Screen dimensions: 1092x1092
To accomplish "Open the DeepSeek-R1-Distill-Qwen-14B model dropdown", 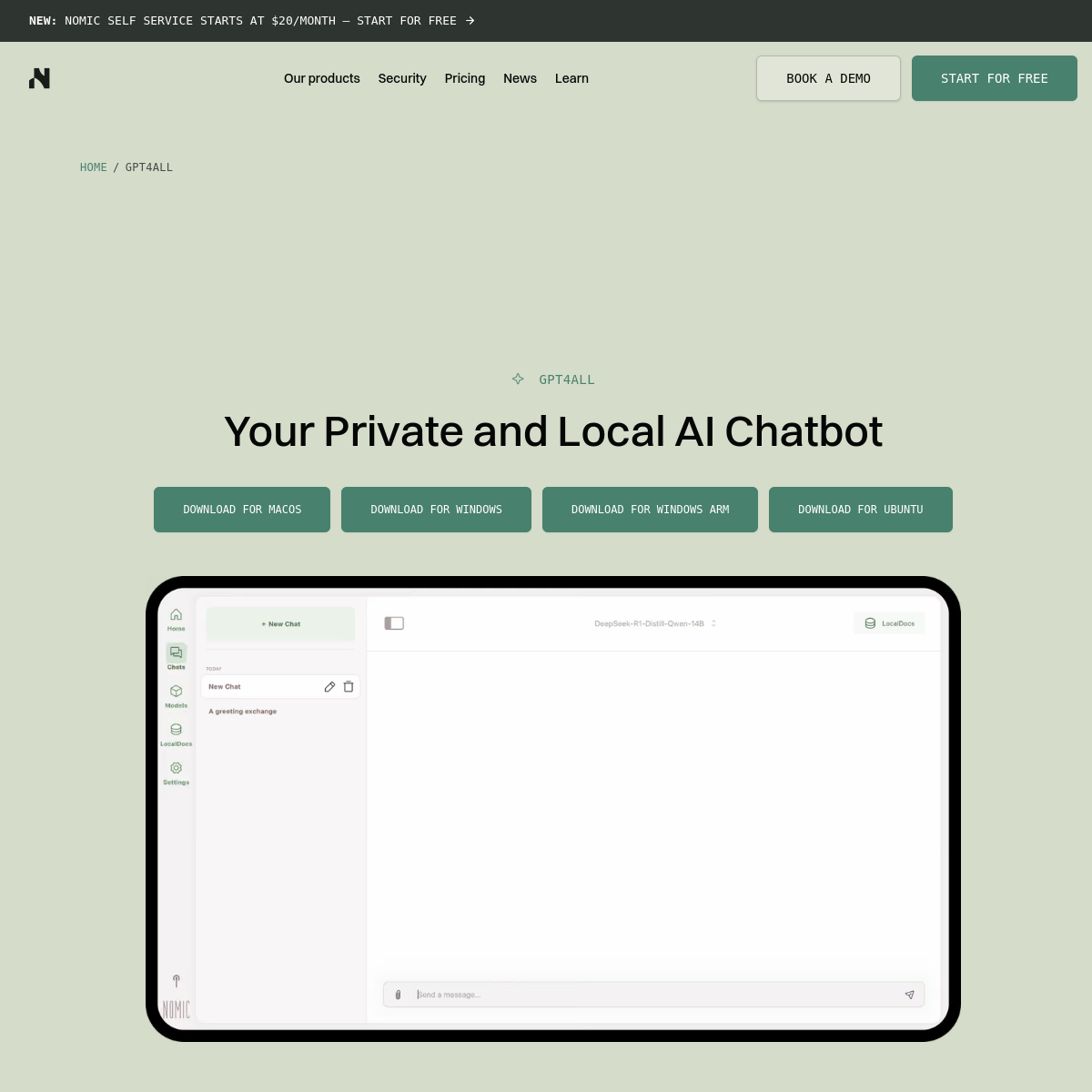I will (655, 623).
